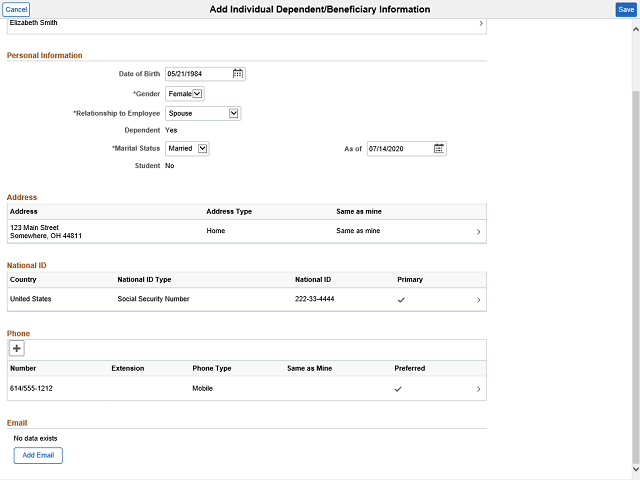Add a new phone row with plus icon

[x=17, y=349]
